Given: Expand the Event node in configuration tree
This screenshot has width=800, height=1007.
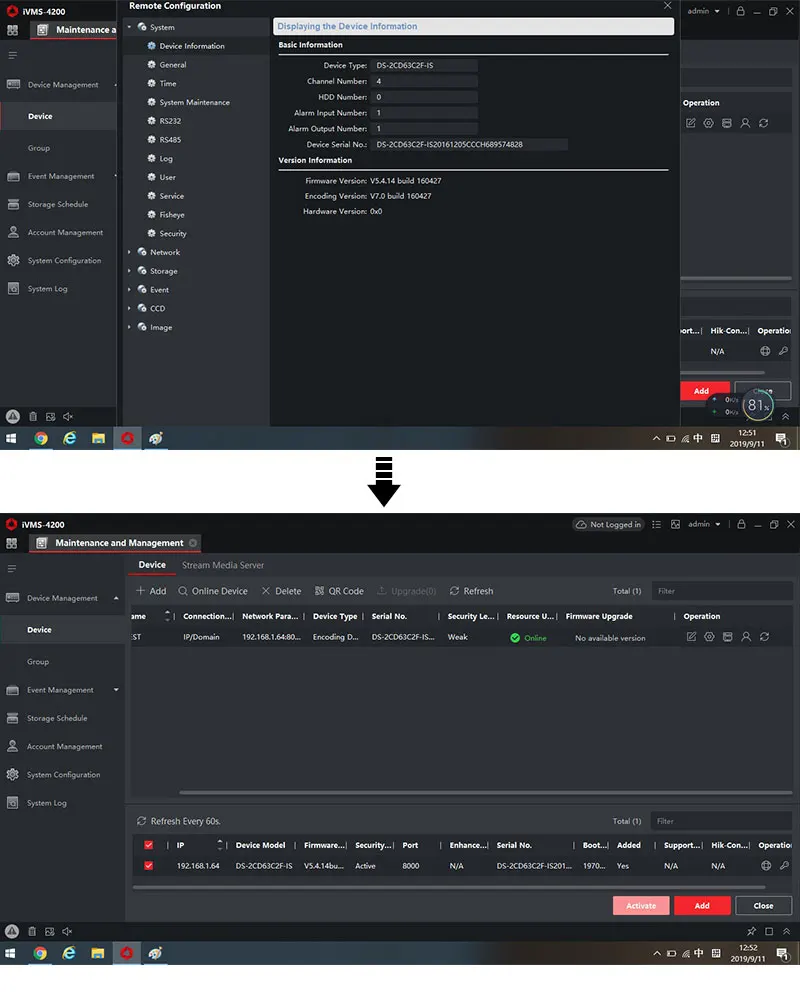Looking at the screenshot, I should (129, 290).
